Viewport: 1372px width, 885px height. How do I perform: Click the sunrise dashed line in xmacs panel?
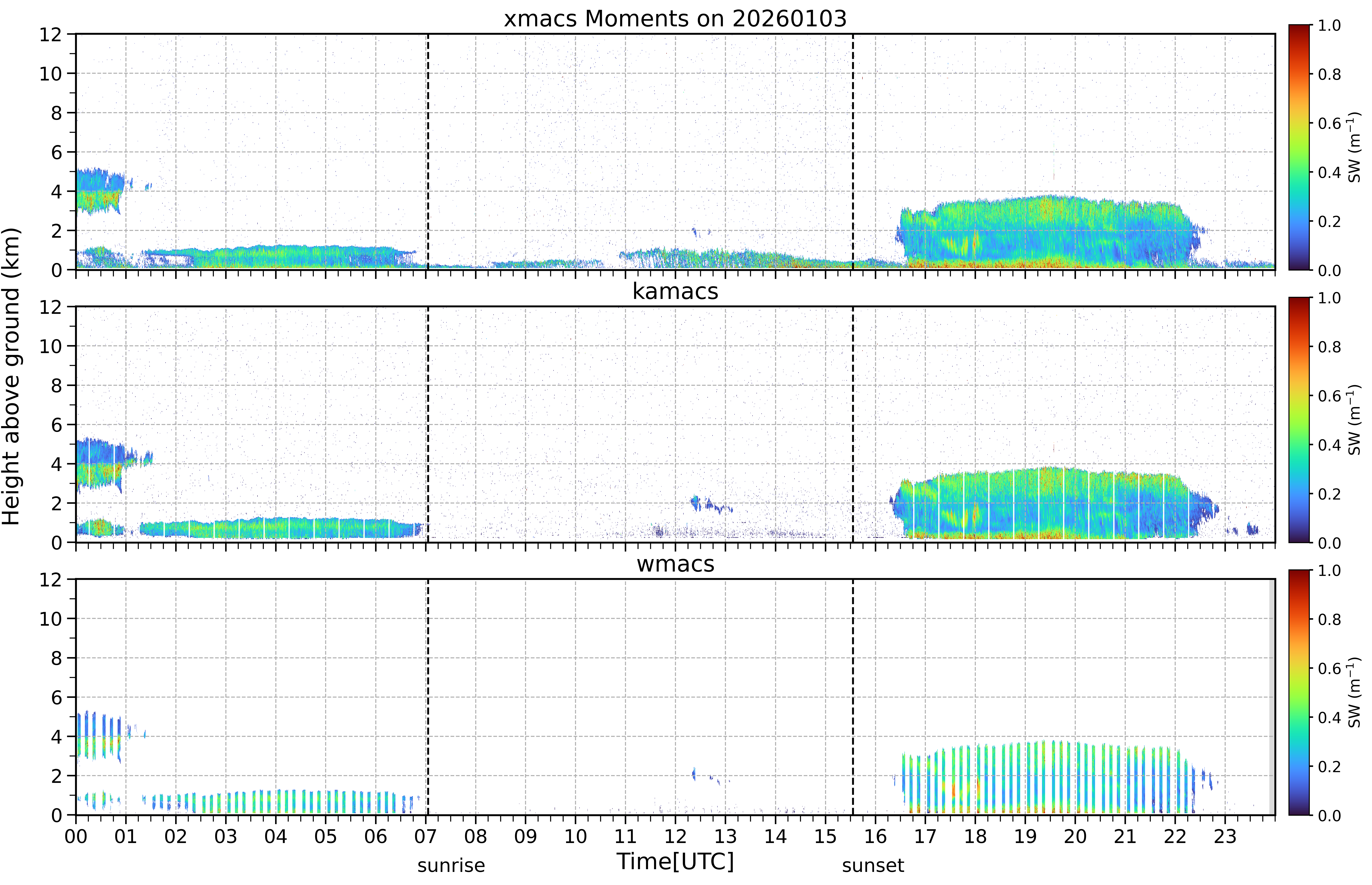[x=428, y=152]
